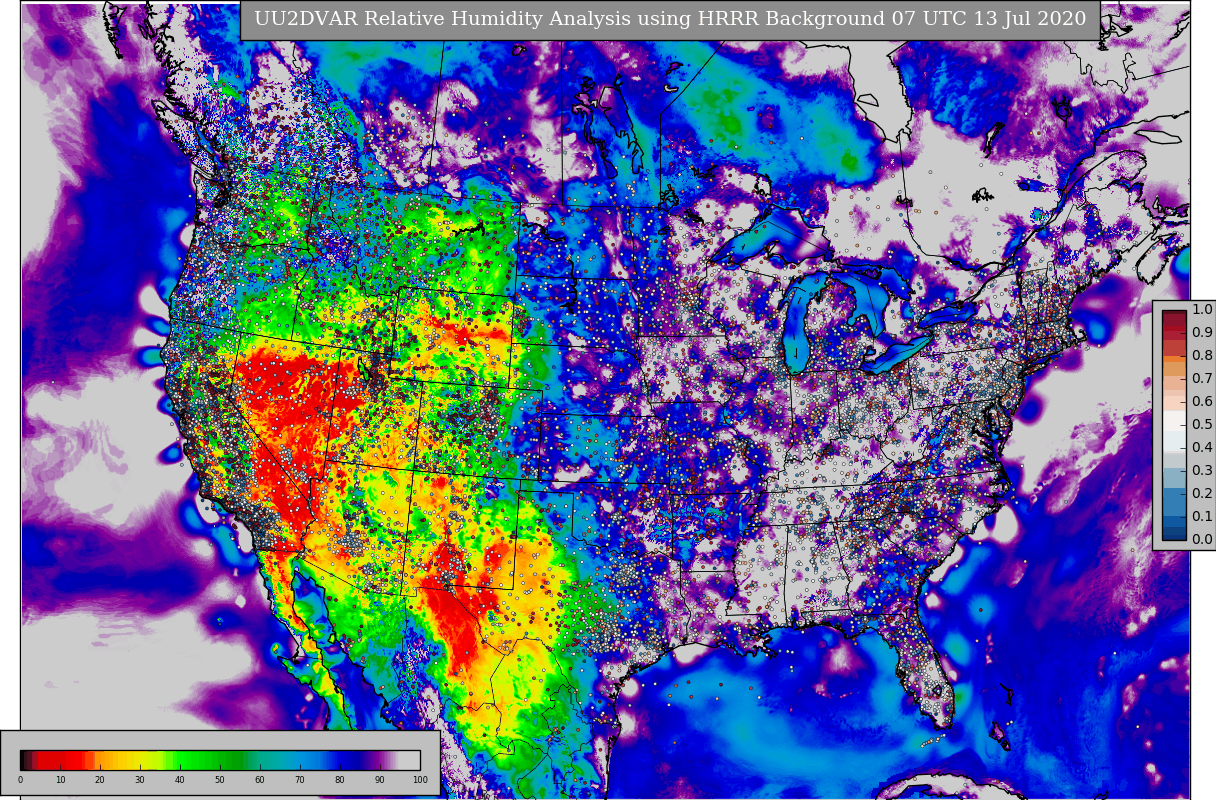This screenshot has height=800, width=1216.
Task: Click the 30 tick label on humidity colorbar
Action: click(x=140, y=780)
